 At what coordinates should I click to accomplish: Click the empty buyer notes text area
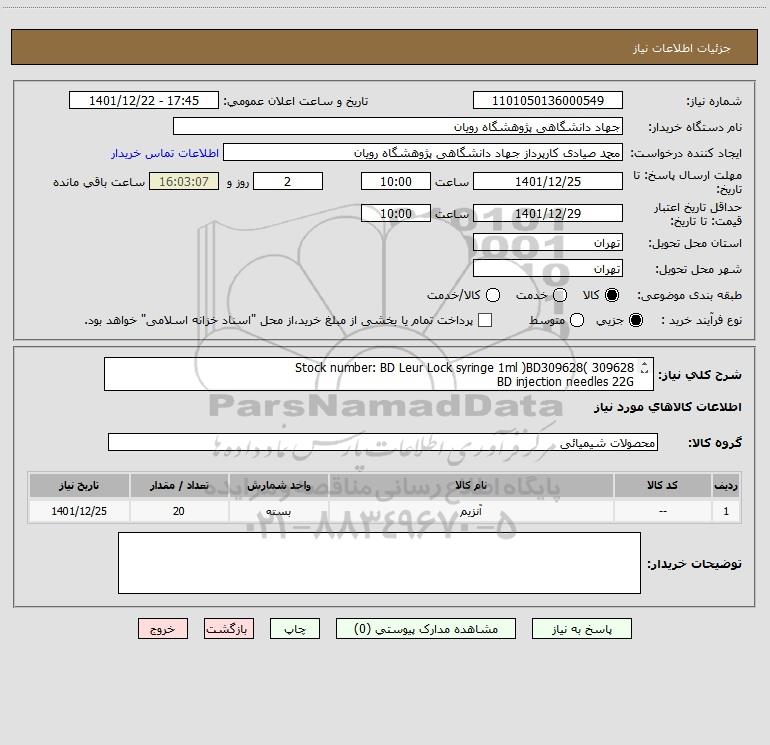pyautogui.click(x=379, y=563)
